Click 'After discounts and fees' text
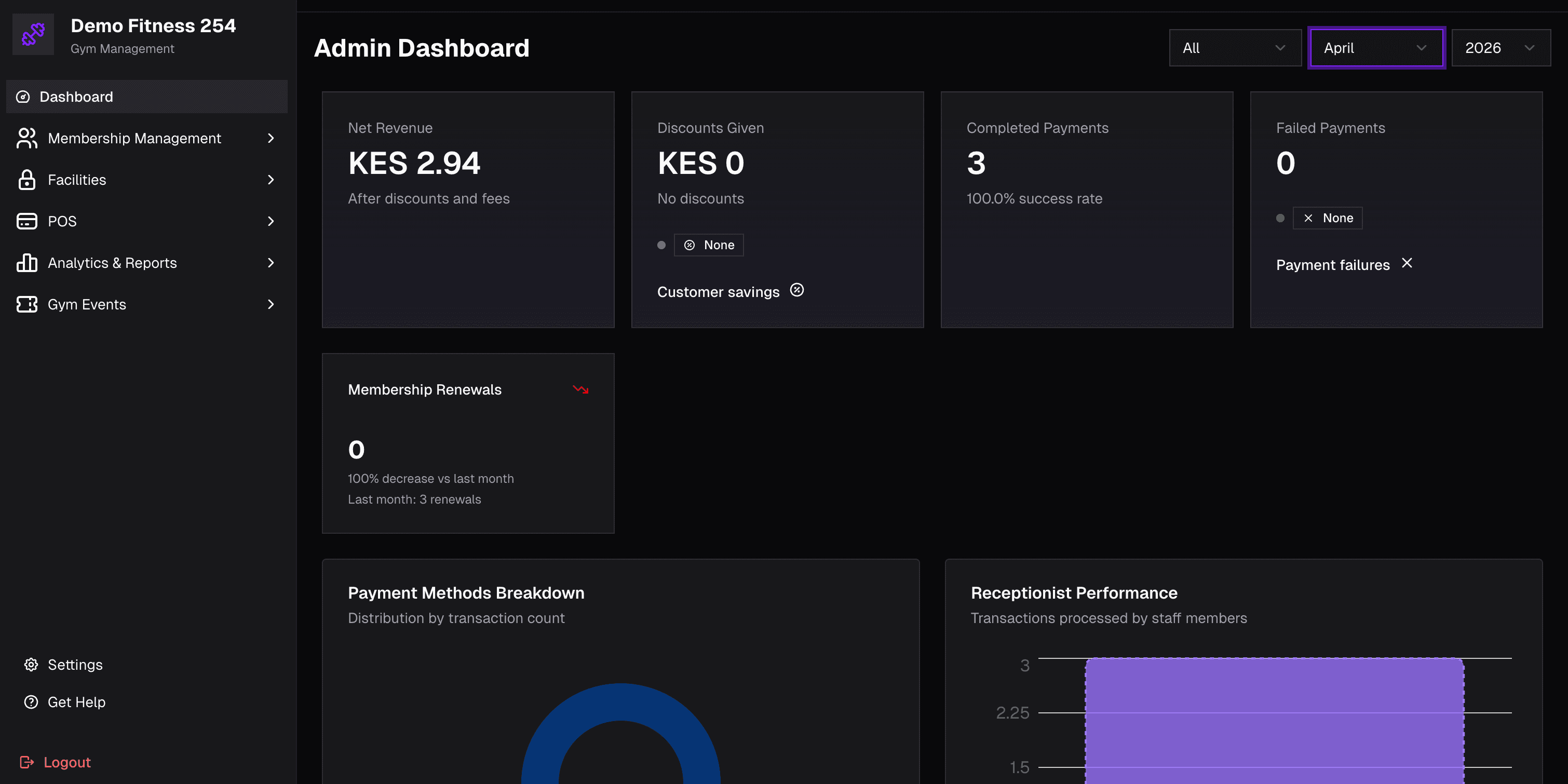1568x784 pixels. [x=428, y=198]
